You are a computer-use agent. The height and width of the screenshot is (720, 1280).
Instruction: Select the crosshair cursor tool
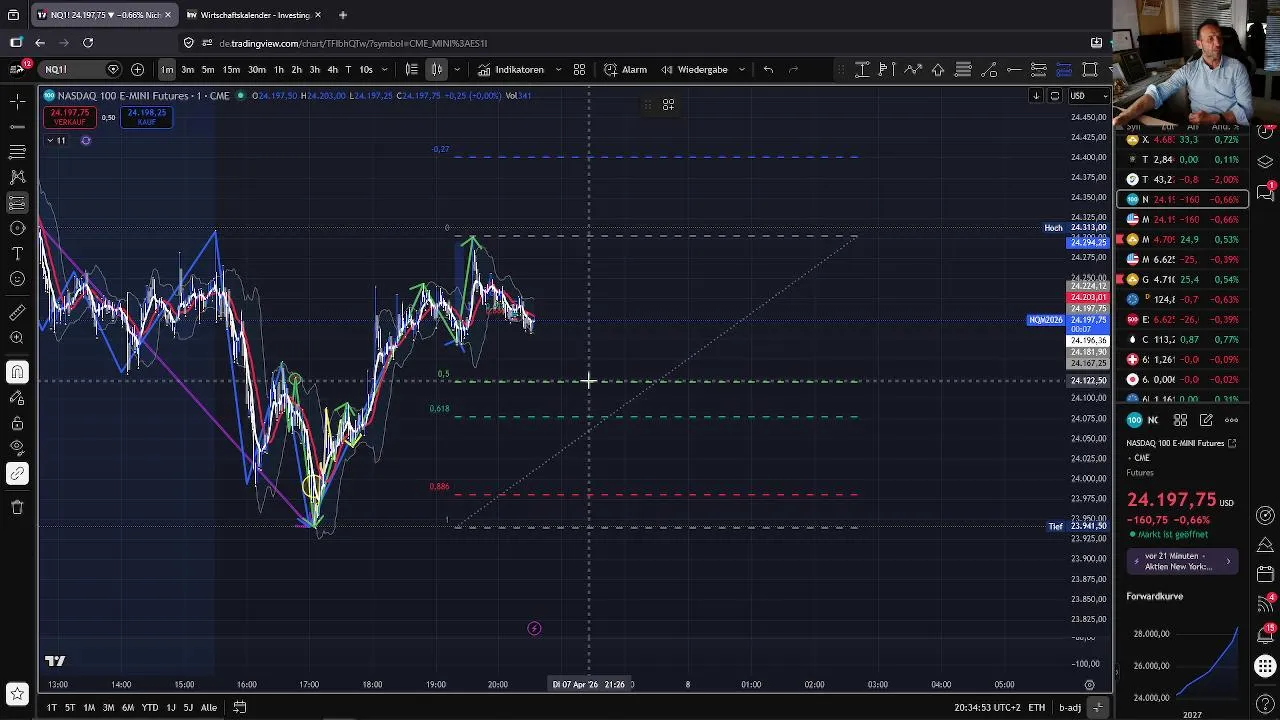[17, 102]
